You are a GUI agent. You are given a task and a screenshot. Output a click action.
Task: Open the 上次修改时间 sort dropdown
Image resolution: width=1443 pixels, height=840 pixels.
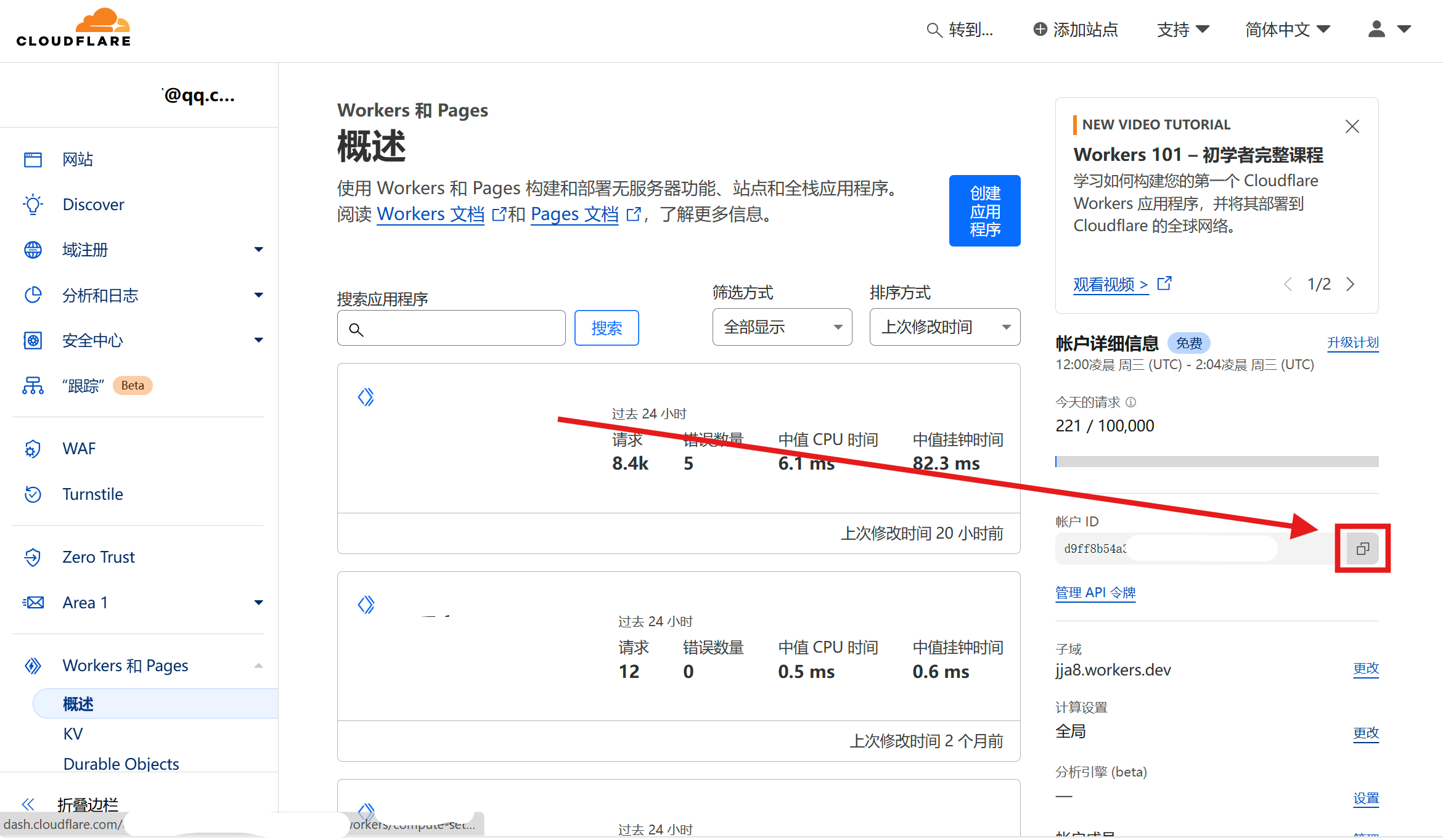944,327
